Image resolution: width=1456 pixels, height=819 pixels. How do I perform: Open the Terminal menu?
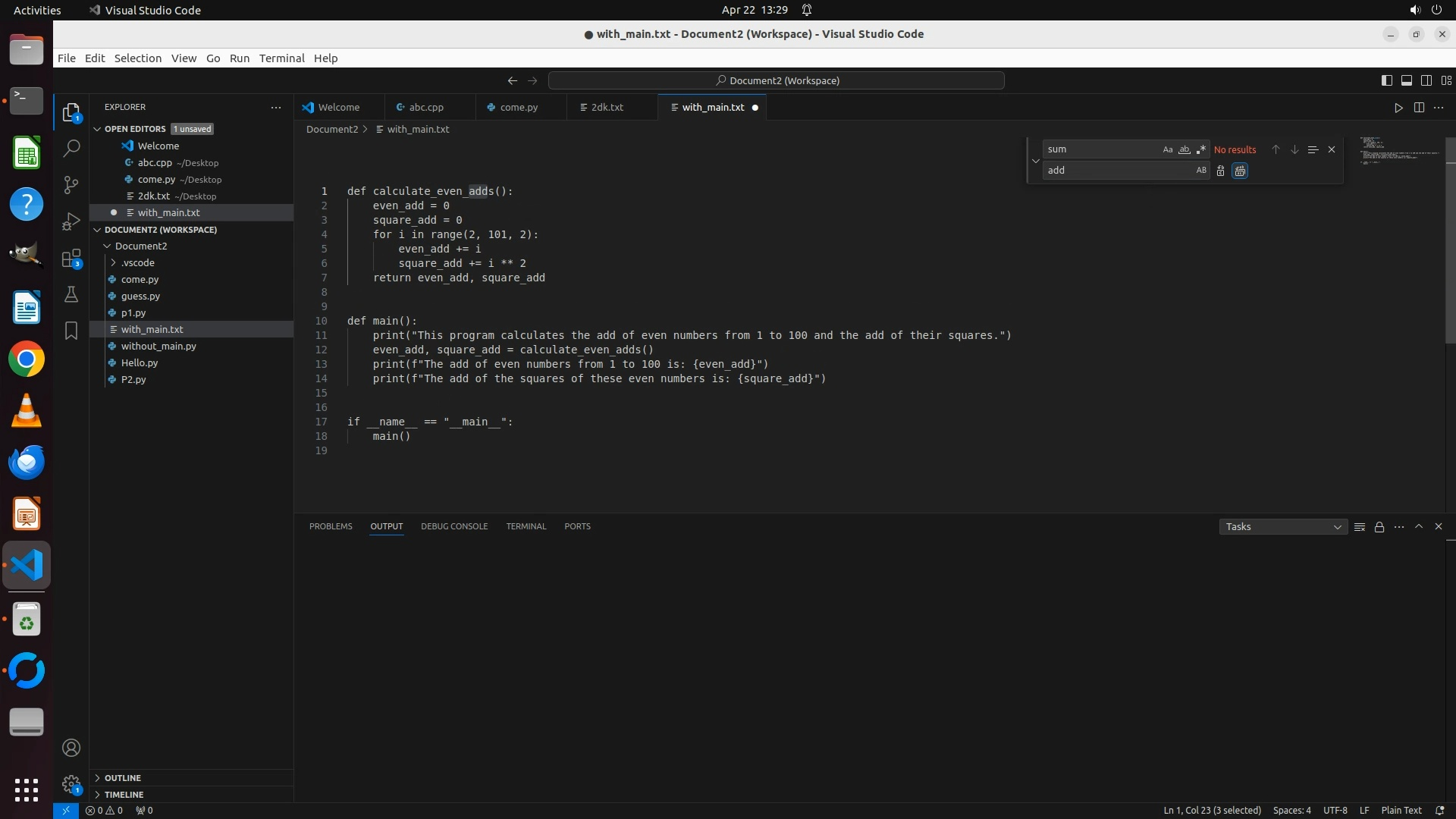point(281,58)
